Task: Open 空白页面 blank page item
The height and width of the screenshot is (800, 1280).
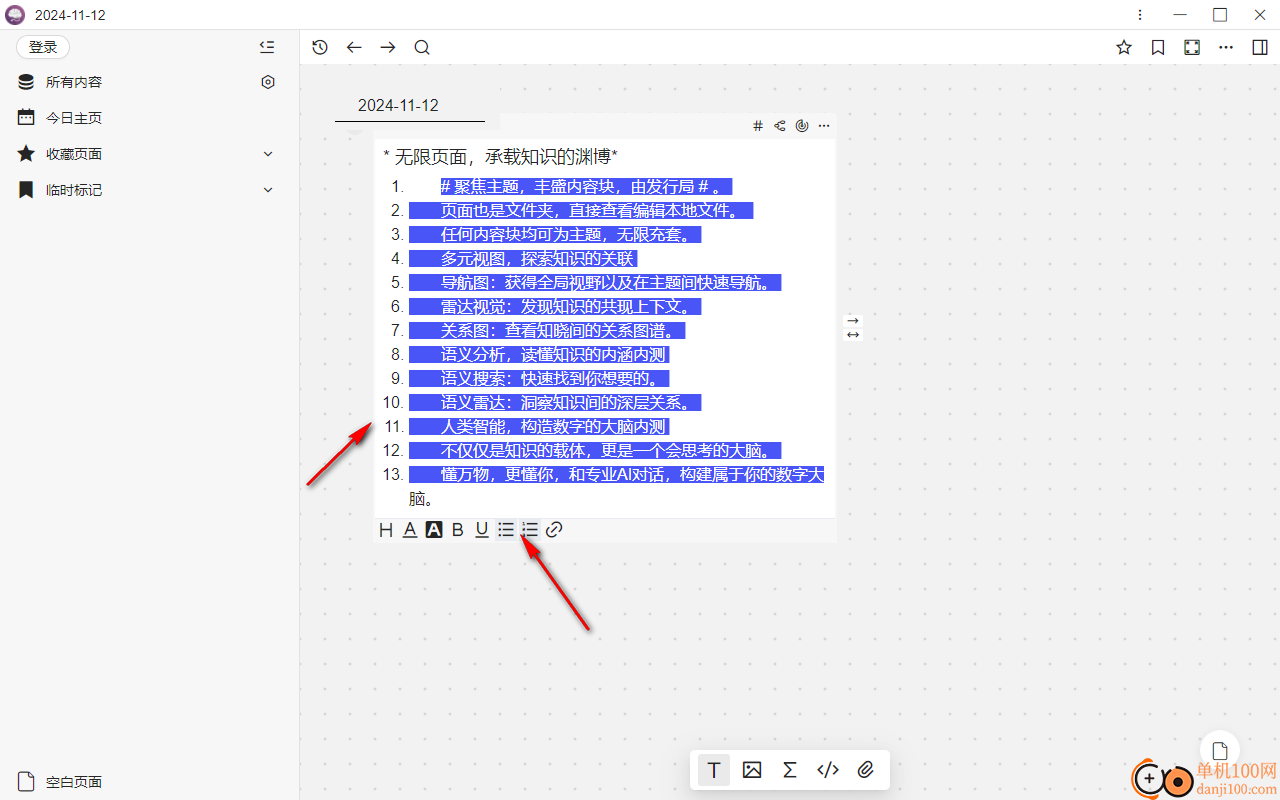Action: pos(74,782)
